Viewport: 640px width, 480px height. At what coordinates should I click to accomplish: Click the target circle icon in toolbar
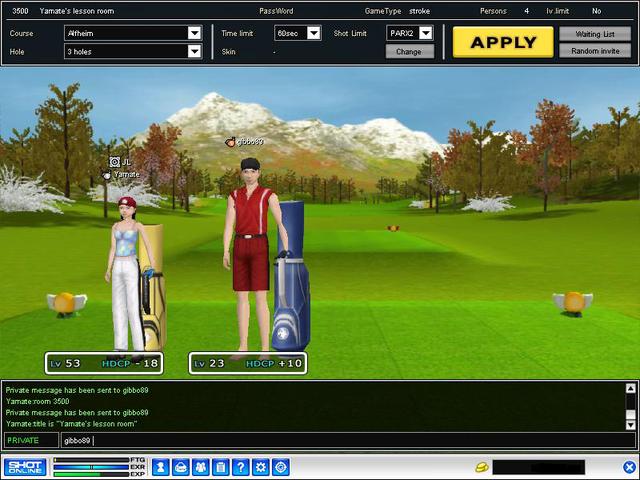[281, 467]
